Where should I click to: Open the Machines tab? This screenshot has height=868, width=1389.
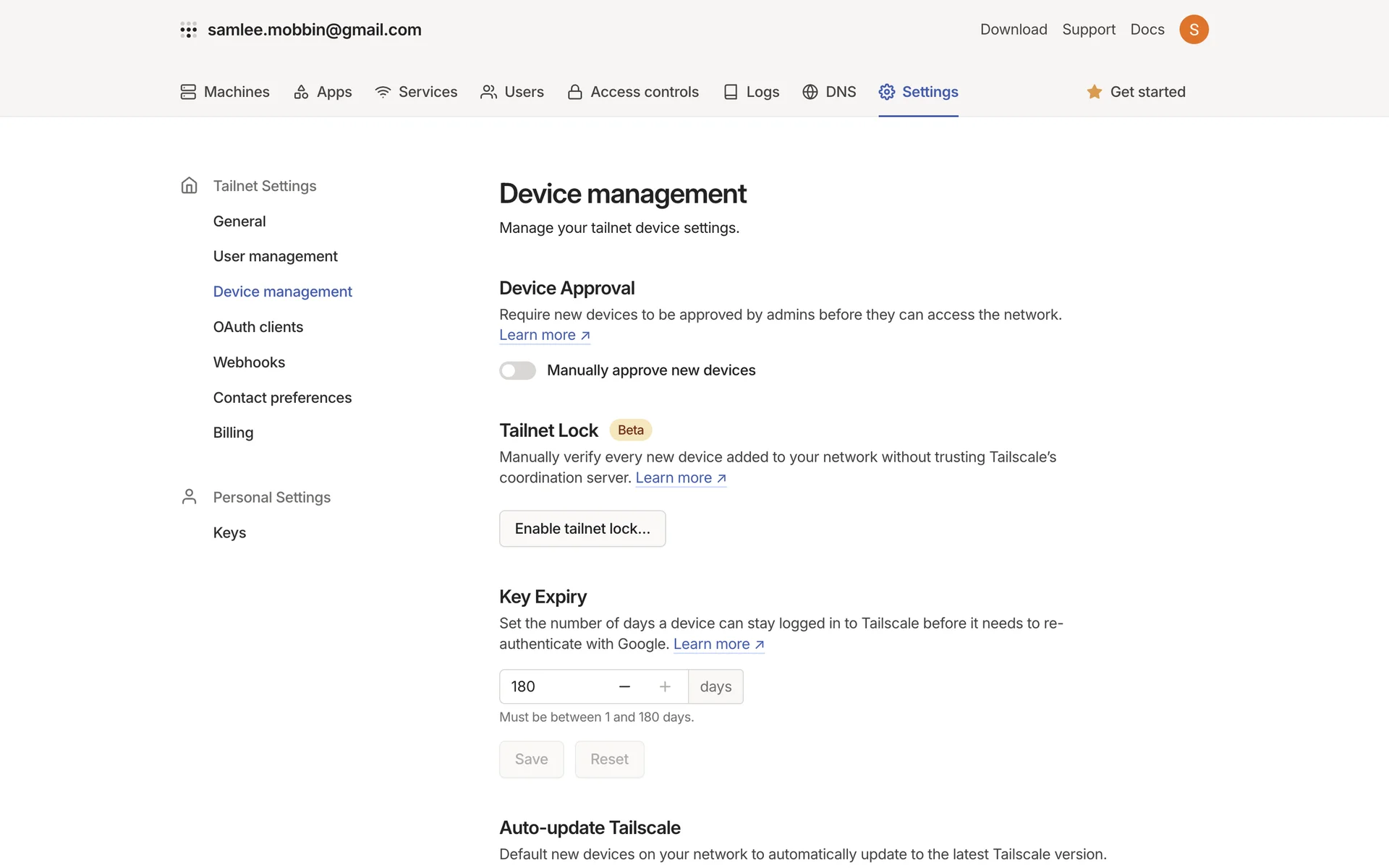tap(225, 92)
